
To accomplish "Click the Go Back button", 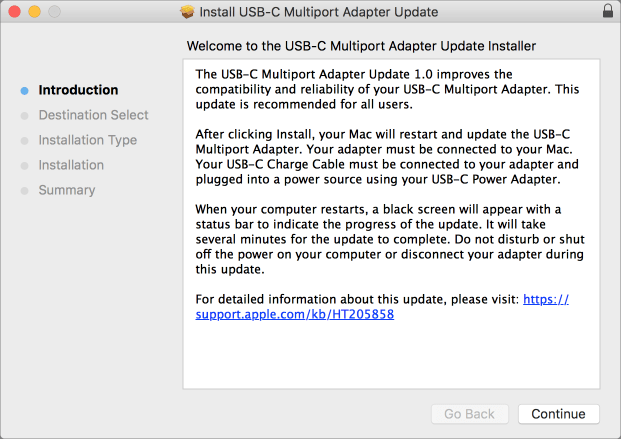I will 469,414.
